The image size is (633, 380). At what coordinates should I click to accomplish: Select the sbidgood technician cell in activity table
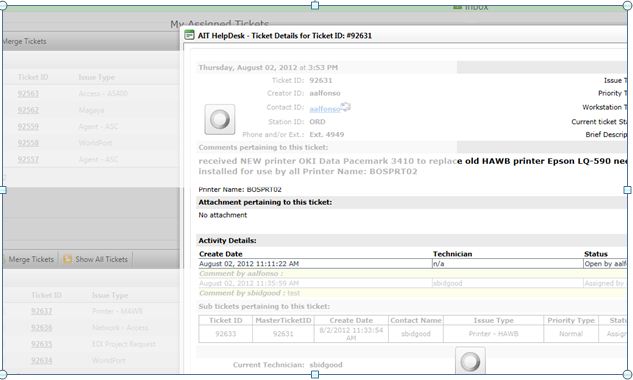pyautogui.click(x=447, y=283)
